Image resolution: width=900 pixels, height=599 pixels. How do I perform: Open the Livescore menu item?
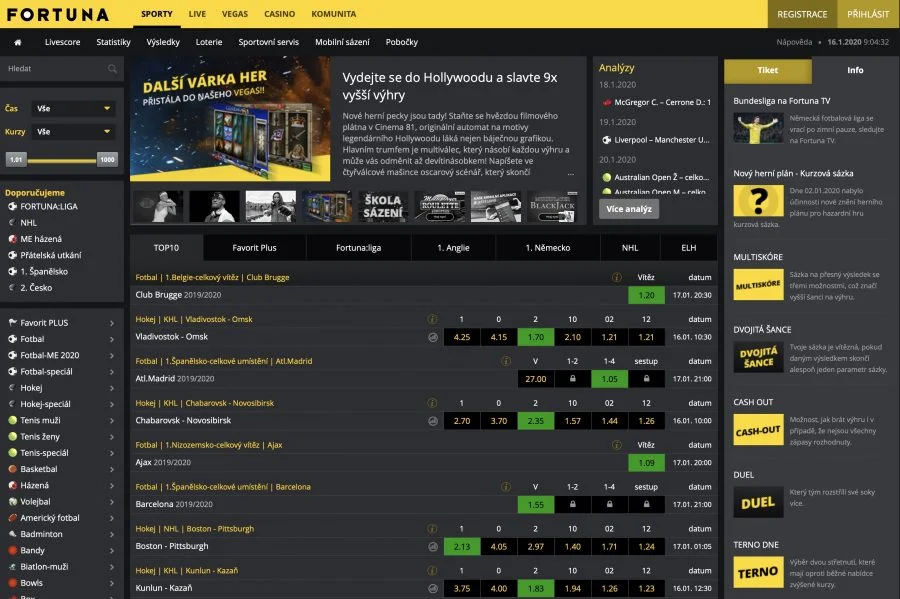[x=62, y=42]
